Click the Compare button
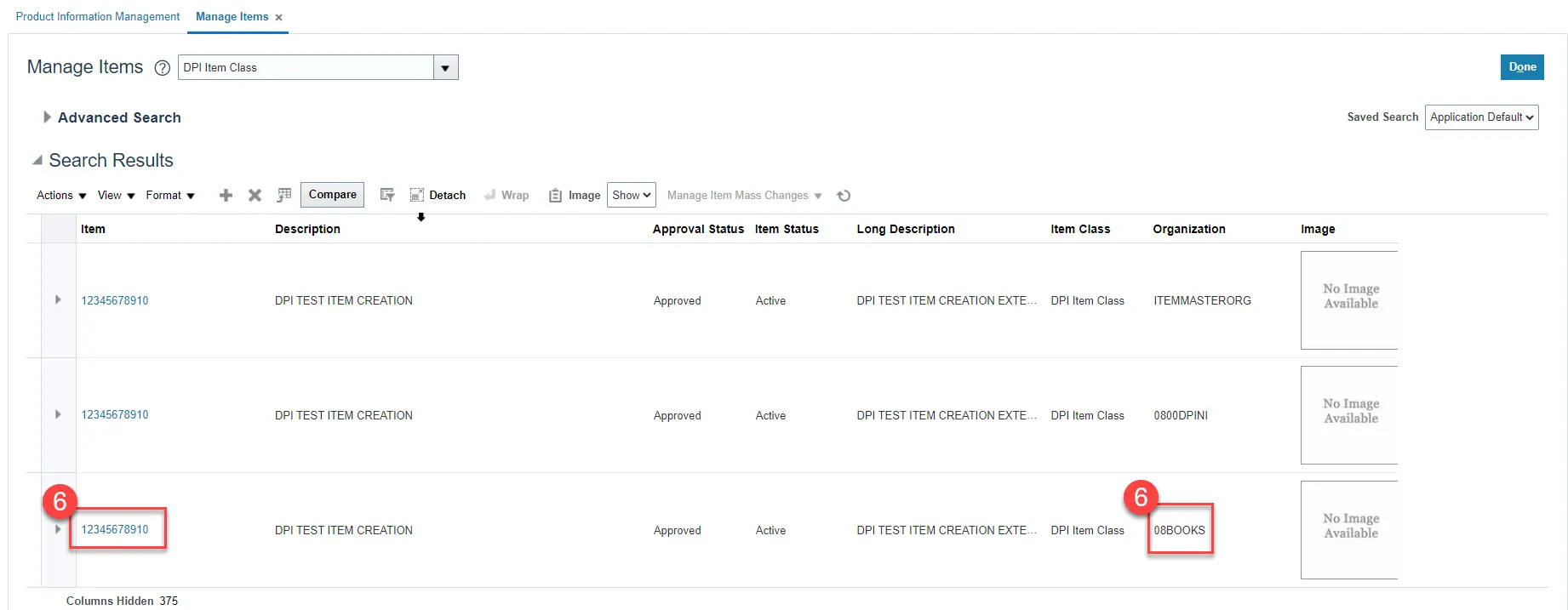Image resolution: width=1568 pixels, height=610 pixels. tap(332, 195)
